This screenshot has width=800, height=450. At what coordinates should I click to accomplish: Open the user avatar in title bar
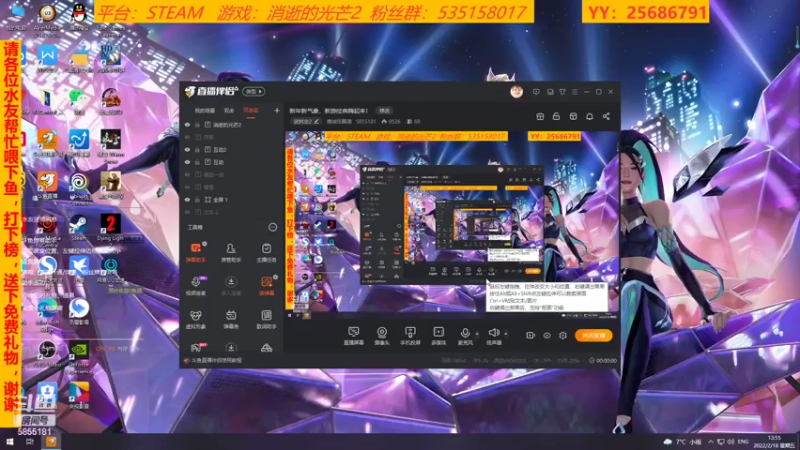point(516,92)
